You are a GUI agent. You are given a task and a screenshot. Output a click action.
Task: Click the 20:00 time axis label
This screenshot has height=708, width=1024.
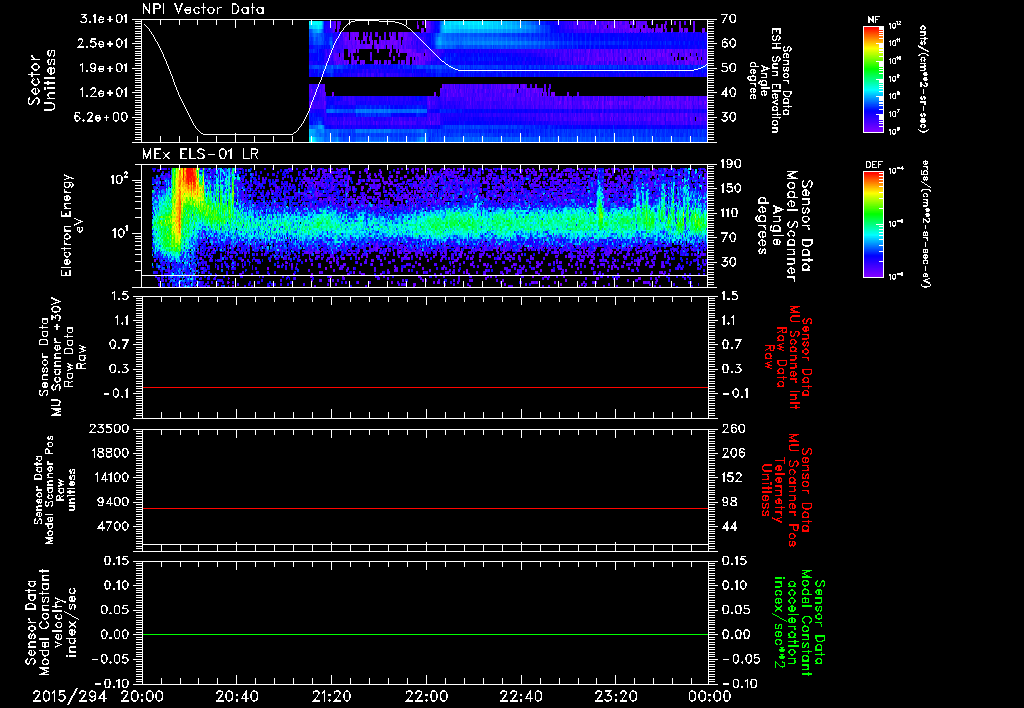(x=142, y=697)
